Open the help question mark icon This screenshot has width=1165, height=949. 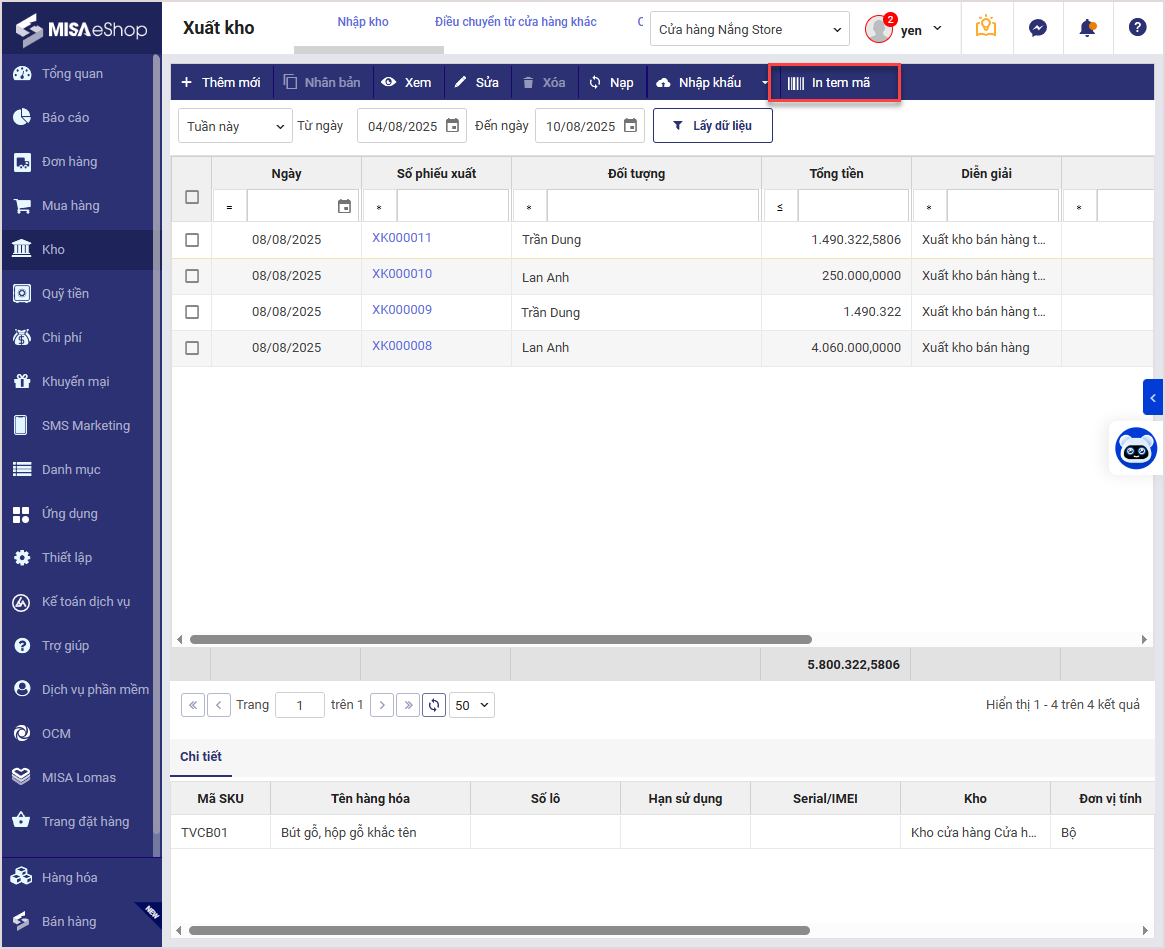[1137, 28]
